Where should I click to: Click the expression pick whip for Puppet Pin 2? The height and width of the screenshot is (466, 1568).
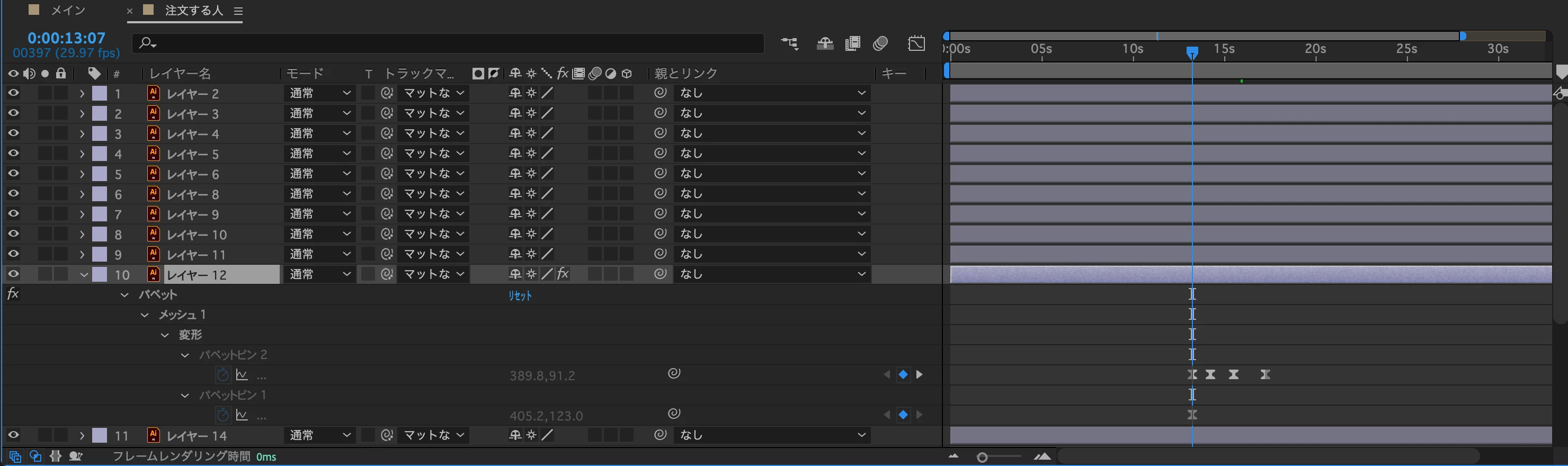[674, 373]
